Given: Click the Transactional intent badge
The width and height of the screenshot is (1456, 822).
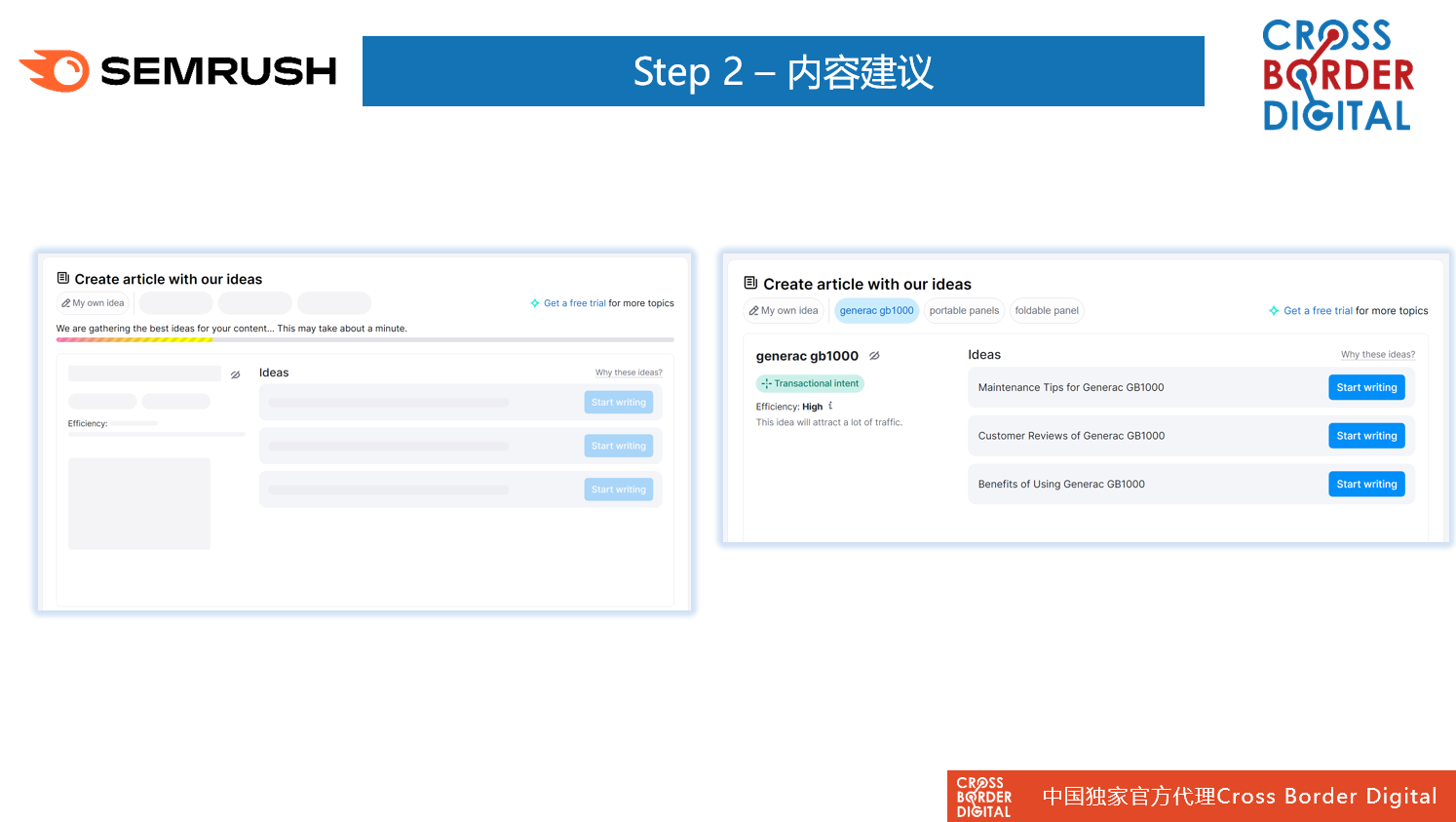Looking at the screenshot, I should click(810, 384).
